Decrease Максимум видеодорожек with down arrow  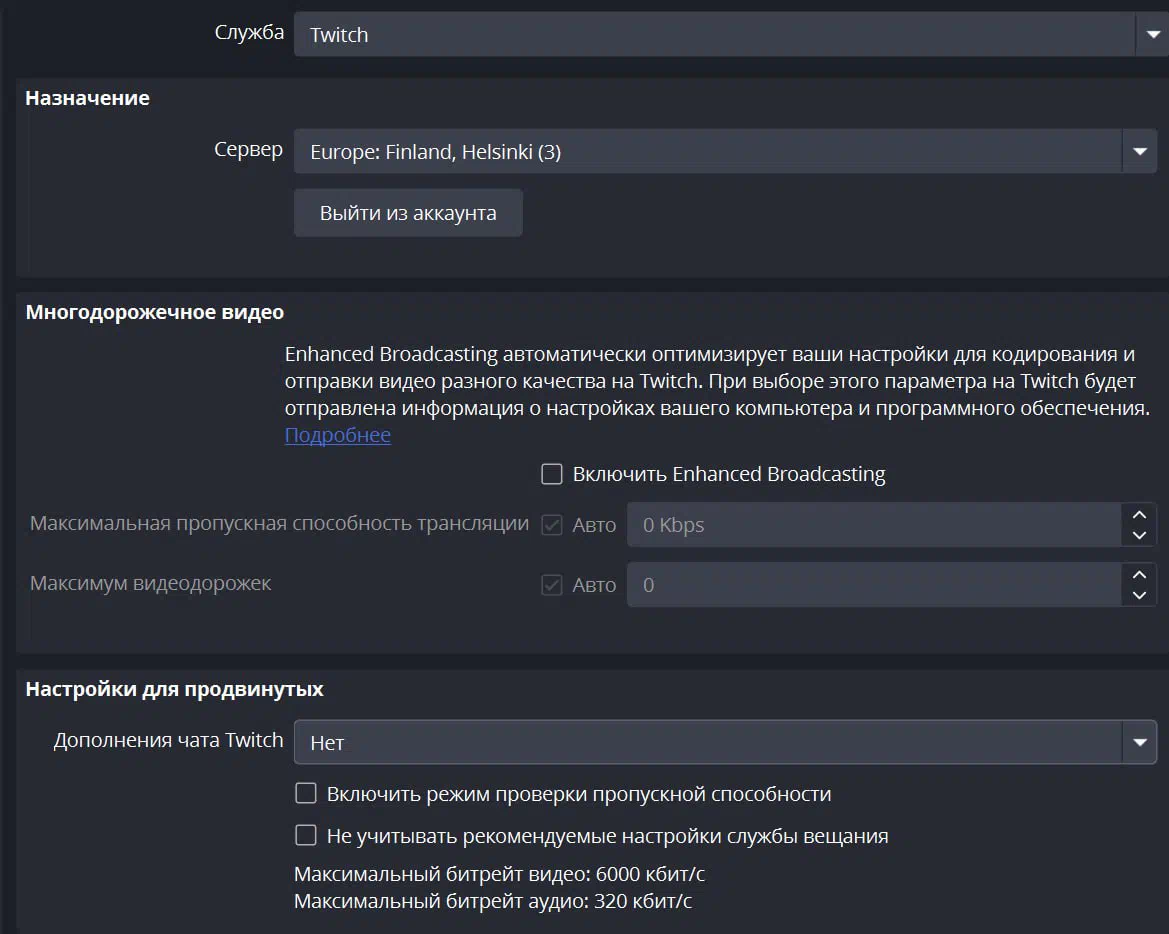click(x=1139, y=596)
